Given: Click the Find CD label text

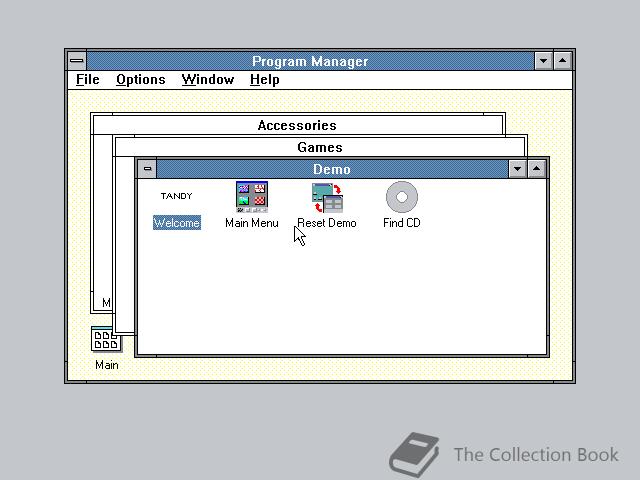Looking at the screenshot, I should coord(402,223).
